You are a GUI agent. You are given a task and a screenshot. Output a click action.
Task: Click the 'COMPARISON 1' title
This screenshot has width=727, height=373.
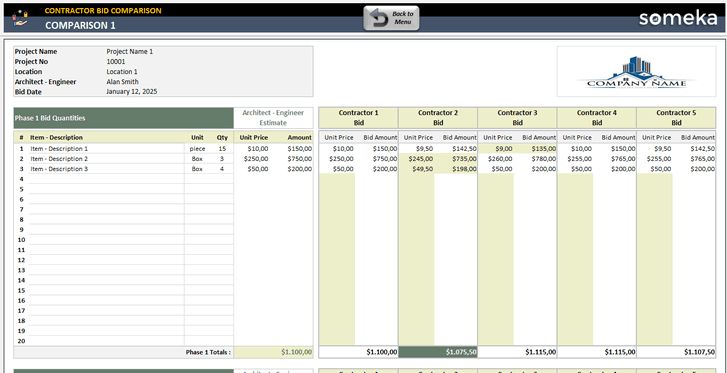[80, 26]
